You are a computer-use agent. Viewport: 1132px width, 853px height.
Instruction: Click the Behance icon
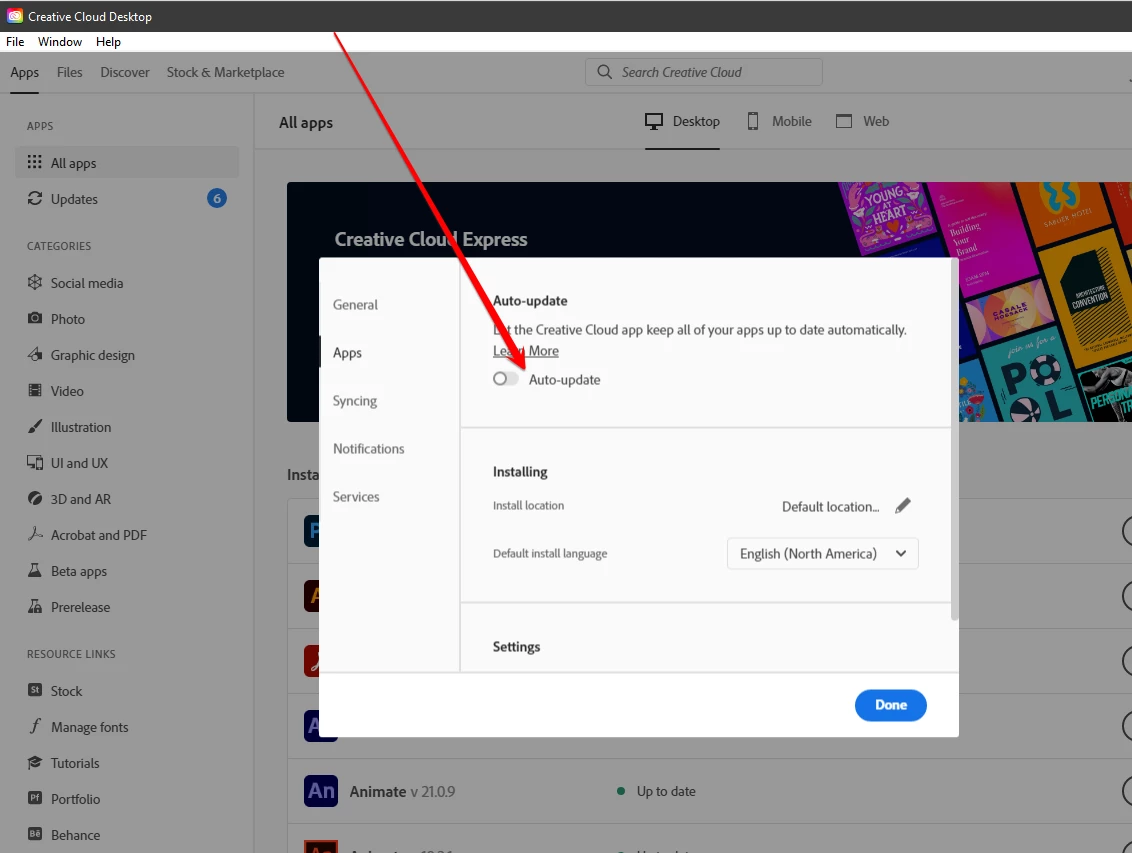[x=34, y=834]
